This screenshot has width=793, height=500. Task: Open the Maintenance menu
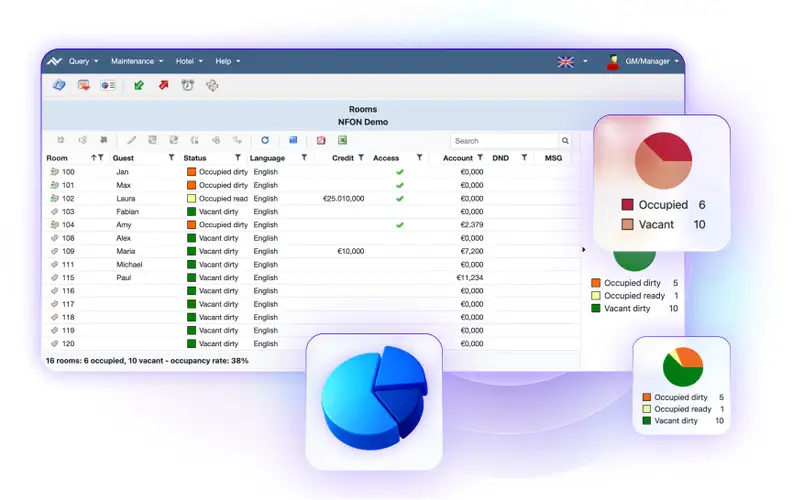point(135,61)
